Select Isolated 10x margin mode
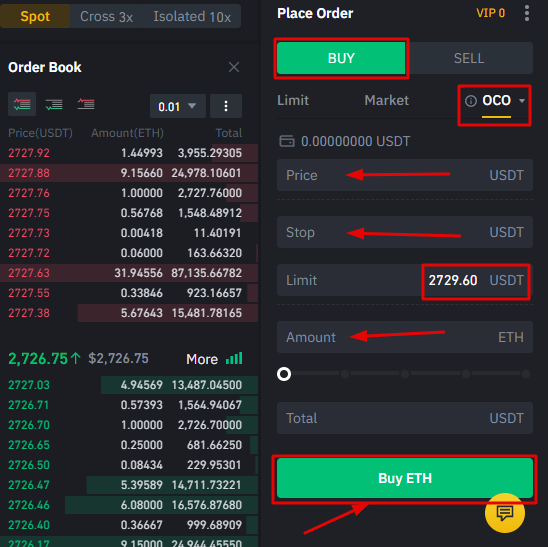The width and height of the screenshot is (548, 547). click(192, 16)
